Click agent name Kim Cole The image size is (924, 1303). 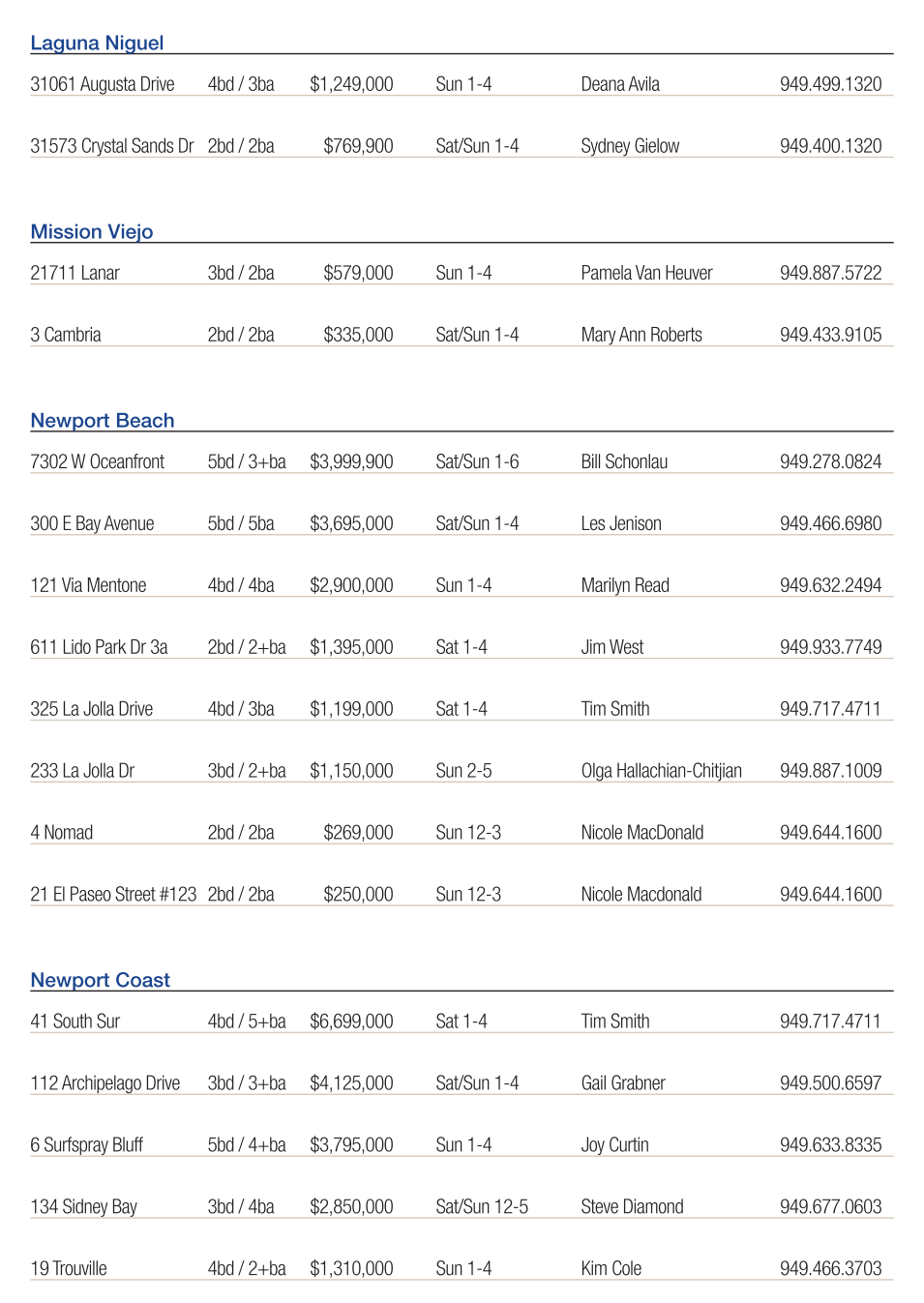pyautogui.click(x=611, y=1269)
